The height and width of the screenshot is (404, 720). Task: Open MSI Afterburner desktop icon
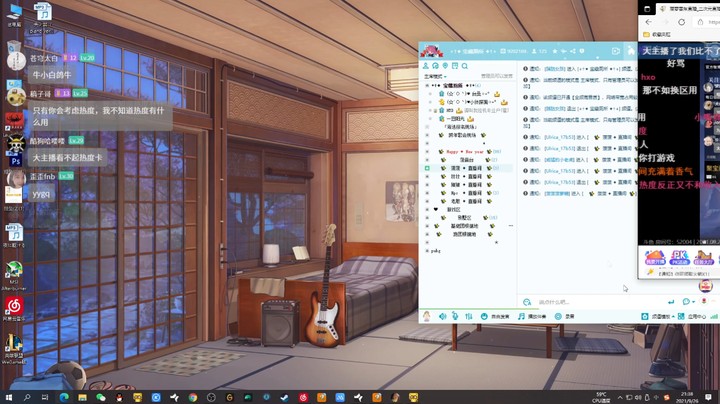(x=14, y=275)
